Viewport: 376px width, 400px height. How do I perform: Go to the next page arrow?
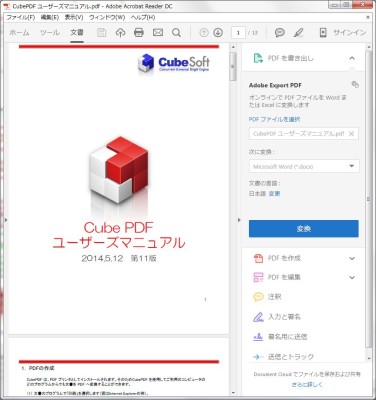[x=218, y=33]
